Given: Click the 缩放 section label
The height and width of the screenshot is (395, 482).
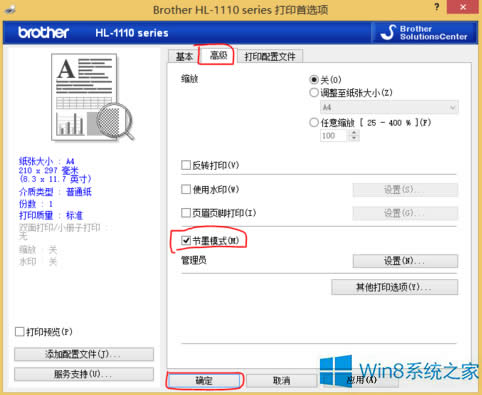Looking at the screenshot, I should pos(190,79).
